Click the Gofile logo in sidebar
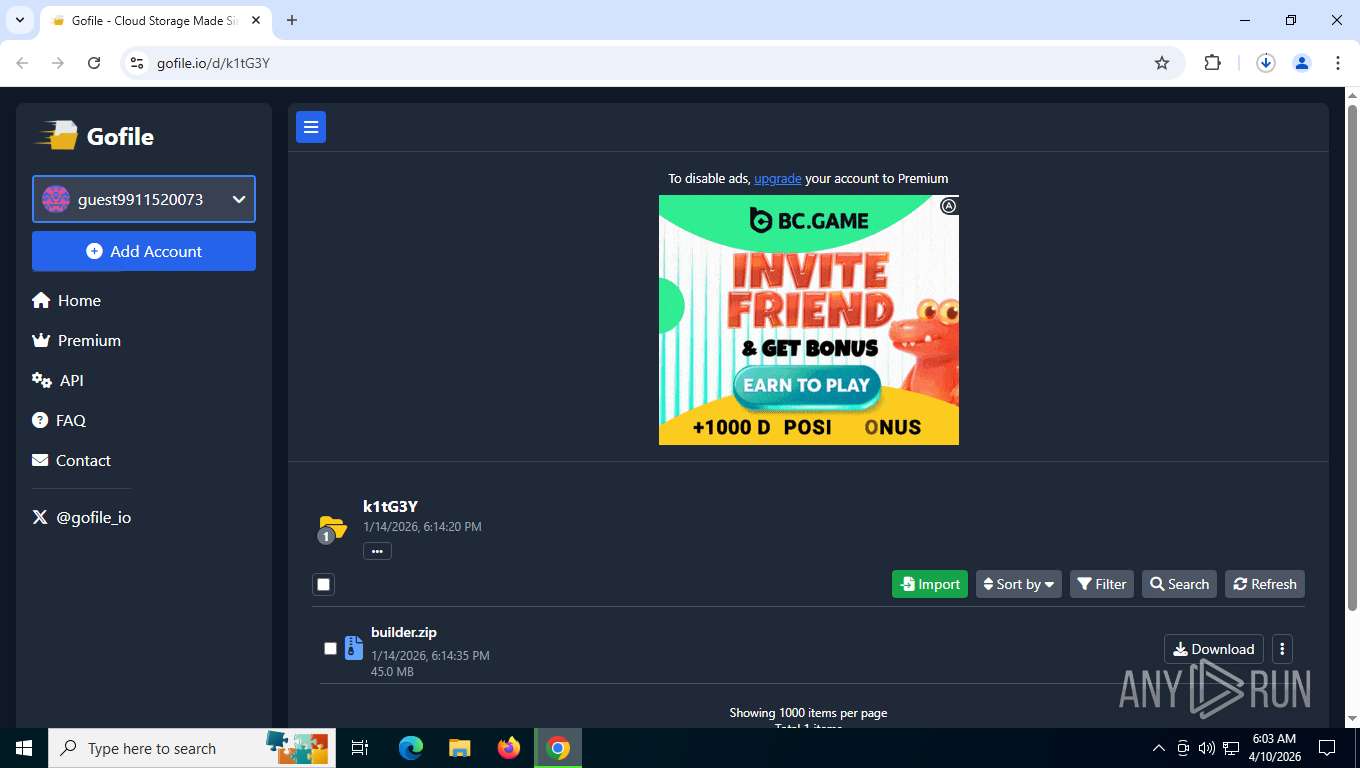The width and height of the screenshot is (1360, 768). pos(94,136)
